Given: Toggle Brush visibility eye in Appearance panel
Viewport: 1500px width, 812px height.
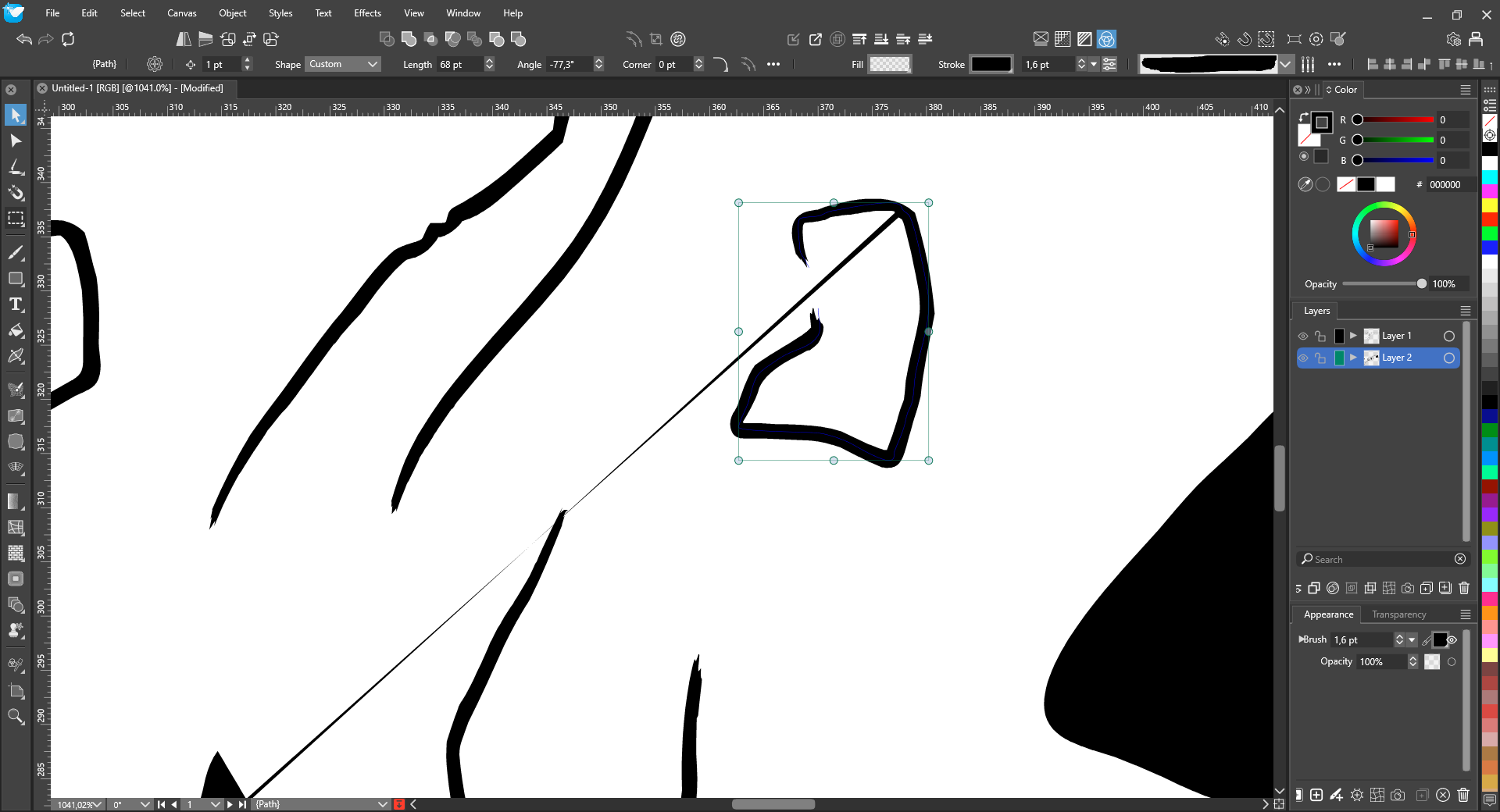Looking at the screenshot, I should (x=1452, y=640).
